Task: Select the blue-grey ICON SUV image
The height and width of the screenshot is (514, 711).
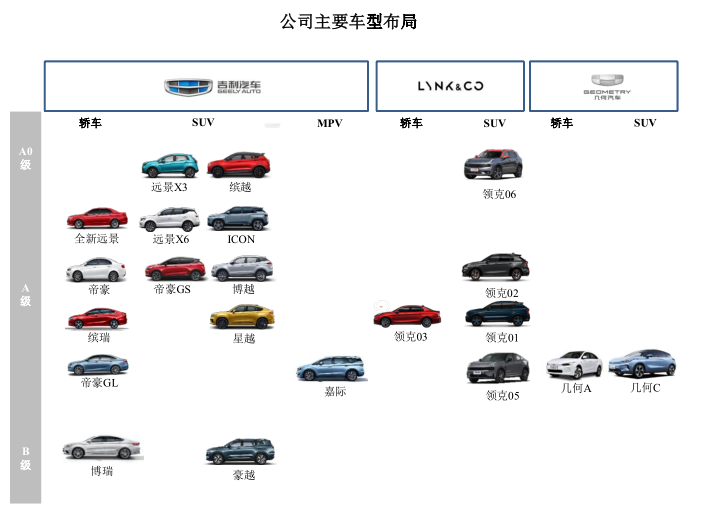Action: coord(238,218)
